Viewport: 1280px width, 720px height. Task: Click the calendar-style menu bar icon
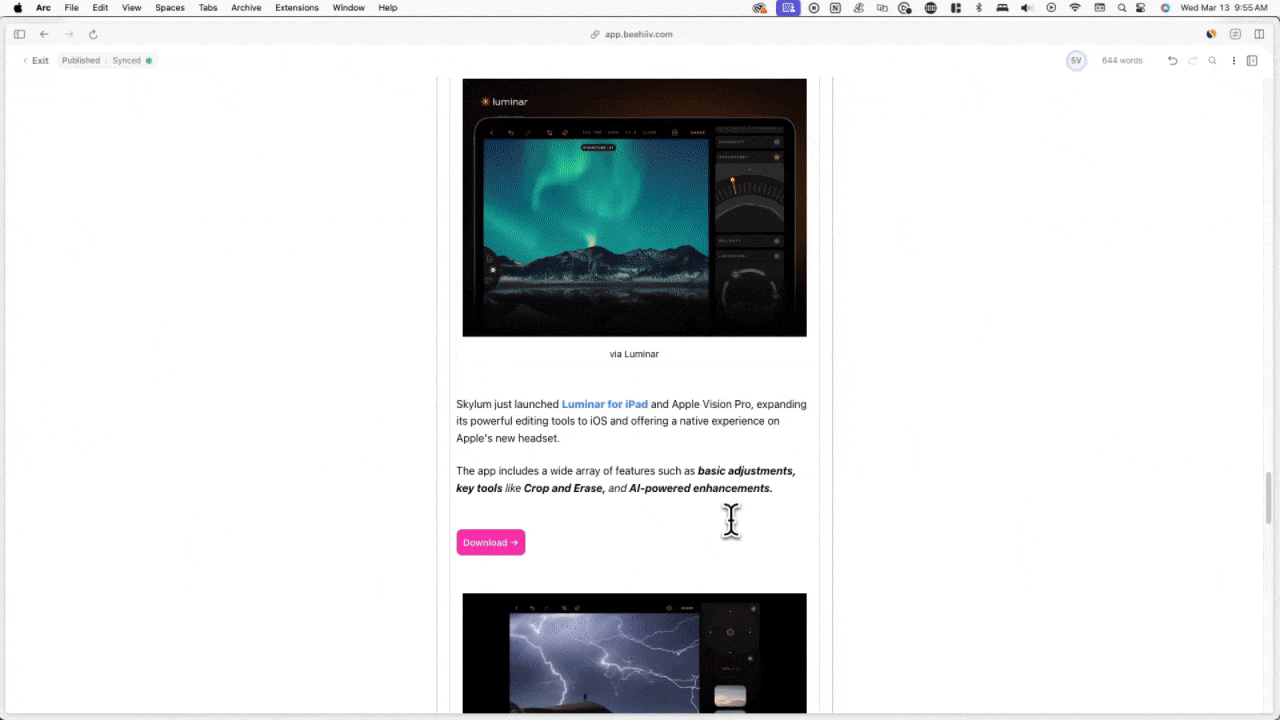(x=1100, y=8)
